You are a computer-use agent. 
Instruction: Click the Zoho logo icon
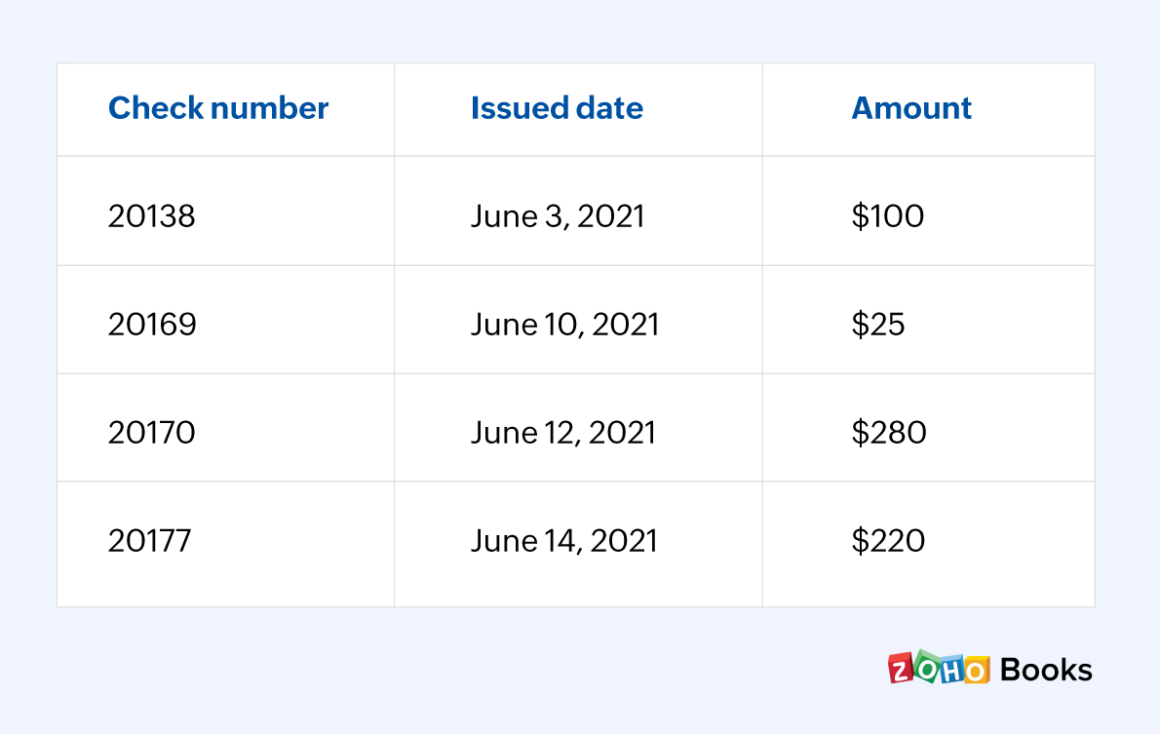coord(938,668)
